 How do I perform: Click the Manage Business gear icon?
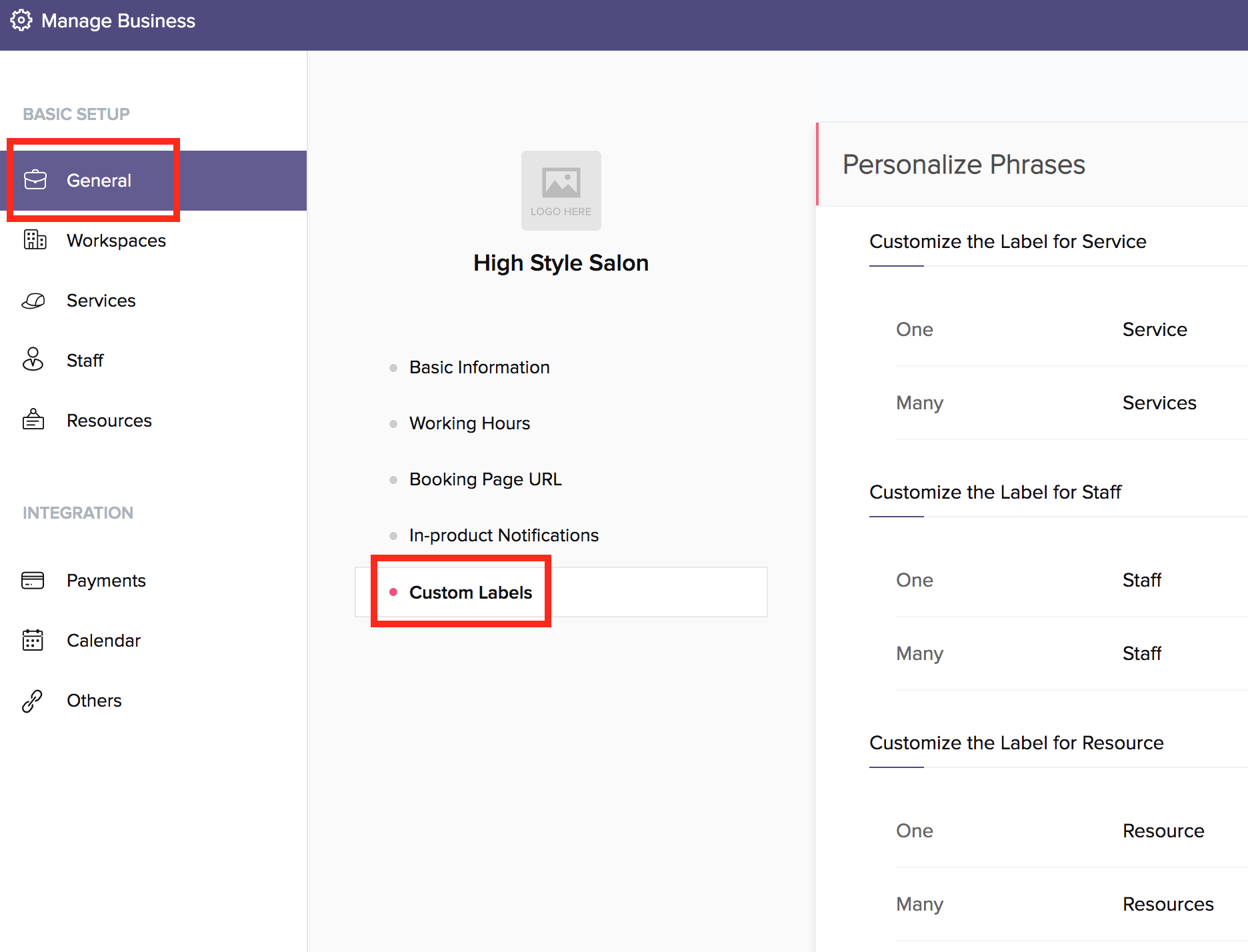21,21
